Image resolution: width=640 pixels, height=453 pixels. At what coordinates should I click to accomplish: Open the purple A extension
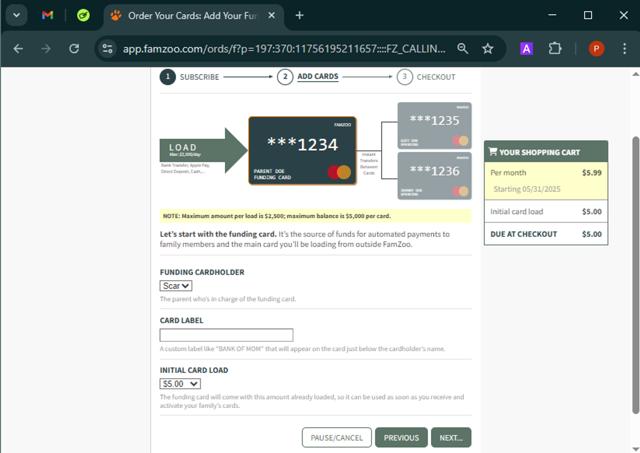pyautogui.click(x=527, y=49)
